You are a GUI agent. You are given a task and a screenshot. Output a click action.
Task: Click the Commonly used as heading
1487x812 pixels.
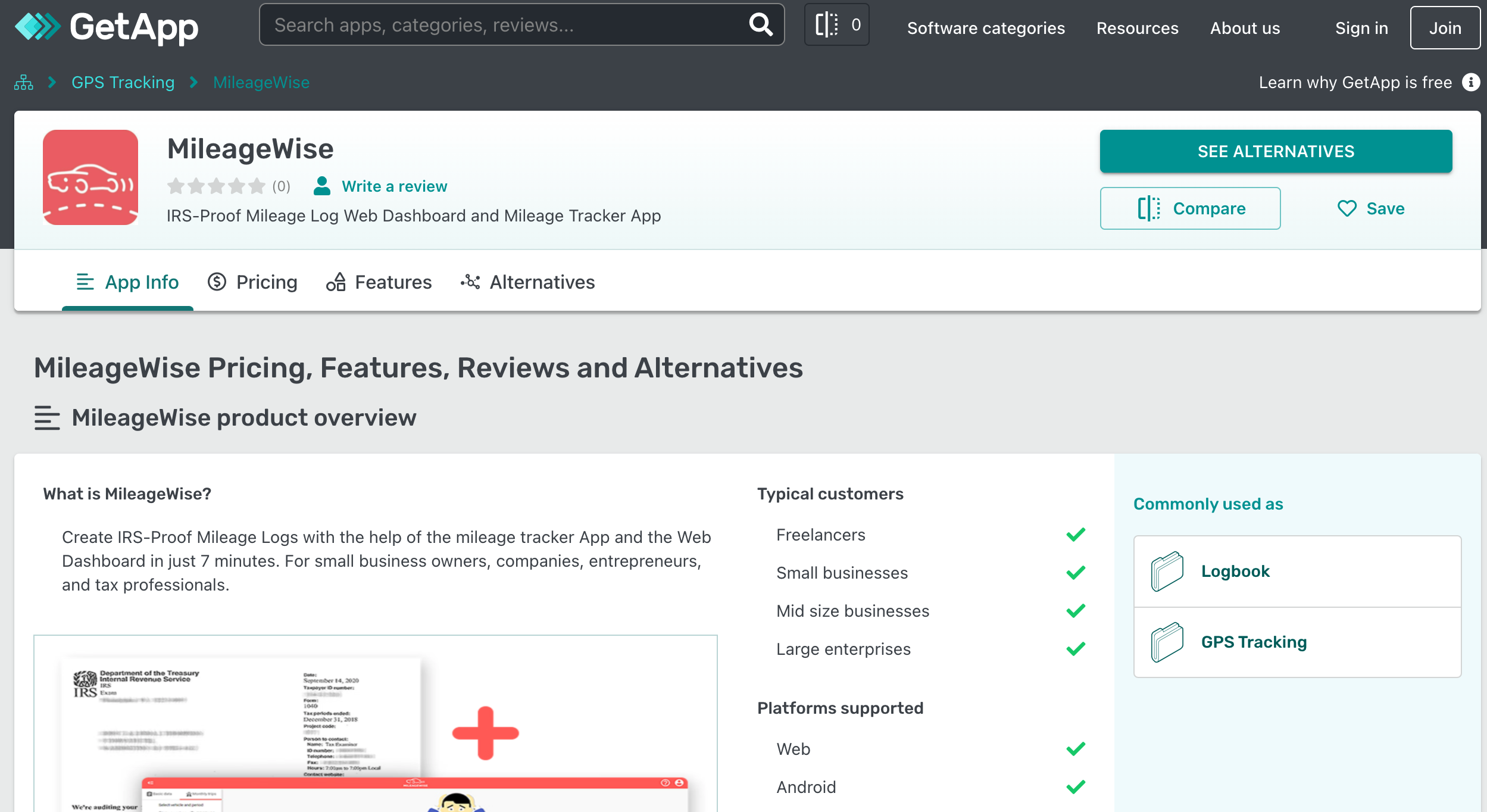1208,504
